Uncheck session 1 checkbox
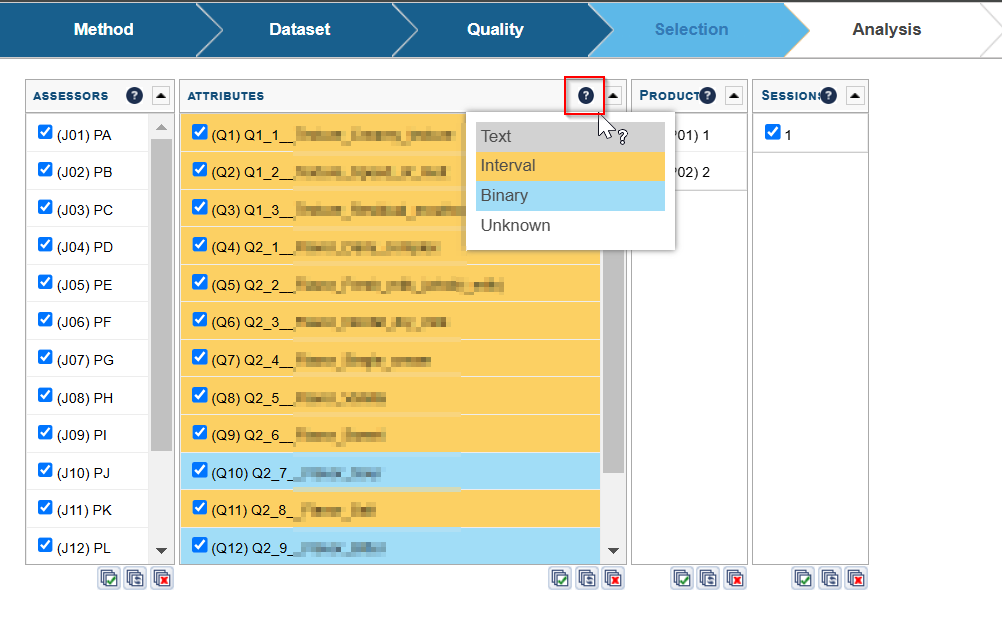The image size is (1002, 641). click(772, 132)
